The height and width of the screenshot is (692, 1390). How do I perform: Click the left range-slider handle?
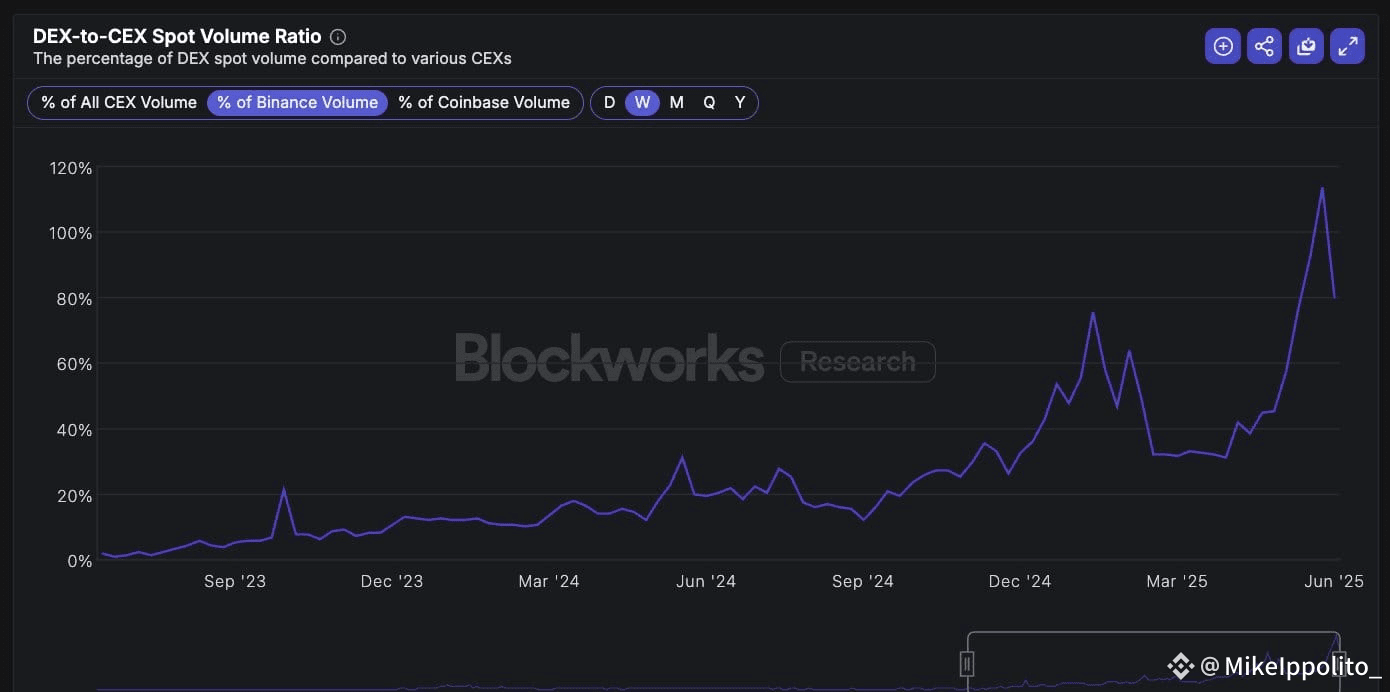coord(967,663)
